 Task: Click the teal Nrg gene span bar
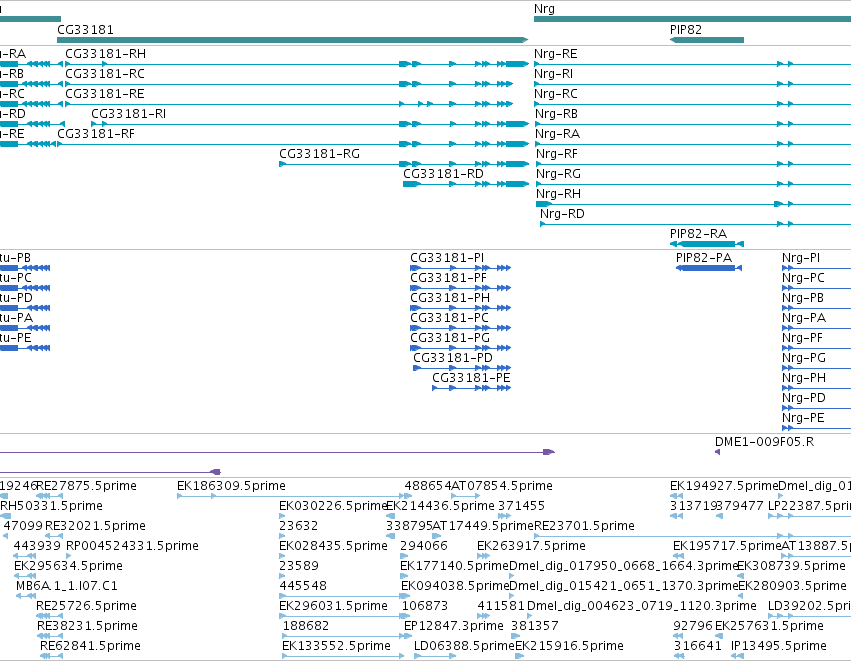pyautogui.click(x=693, y=19)
